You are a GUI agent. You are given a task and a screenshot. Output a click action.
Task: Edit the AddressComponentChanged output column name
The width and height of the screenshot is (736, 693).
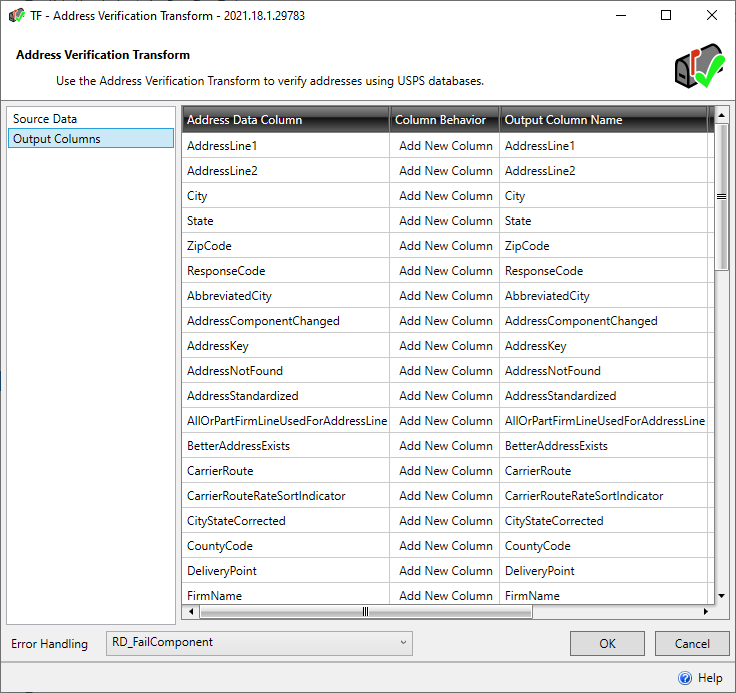pyautogui.click(x=604, y=321)
